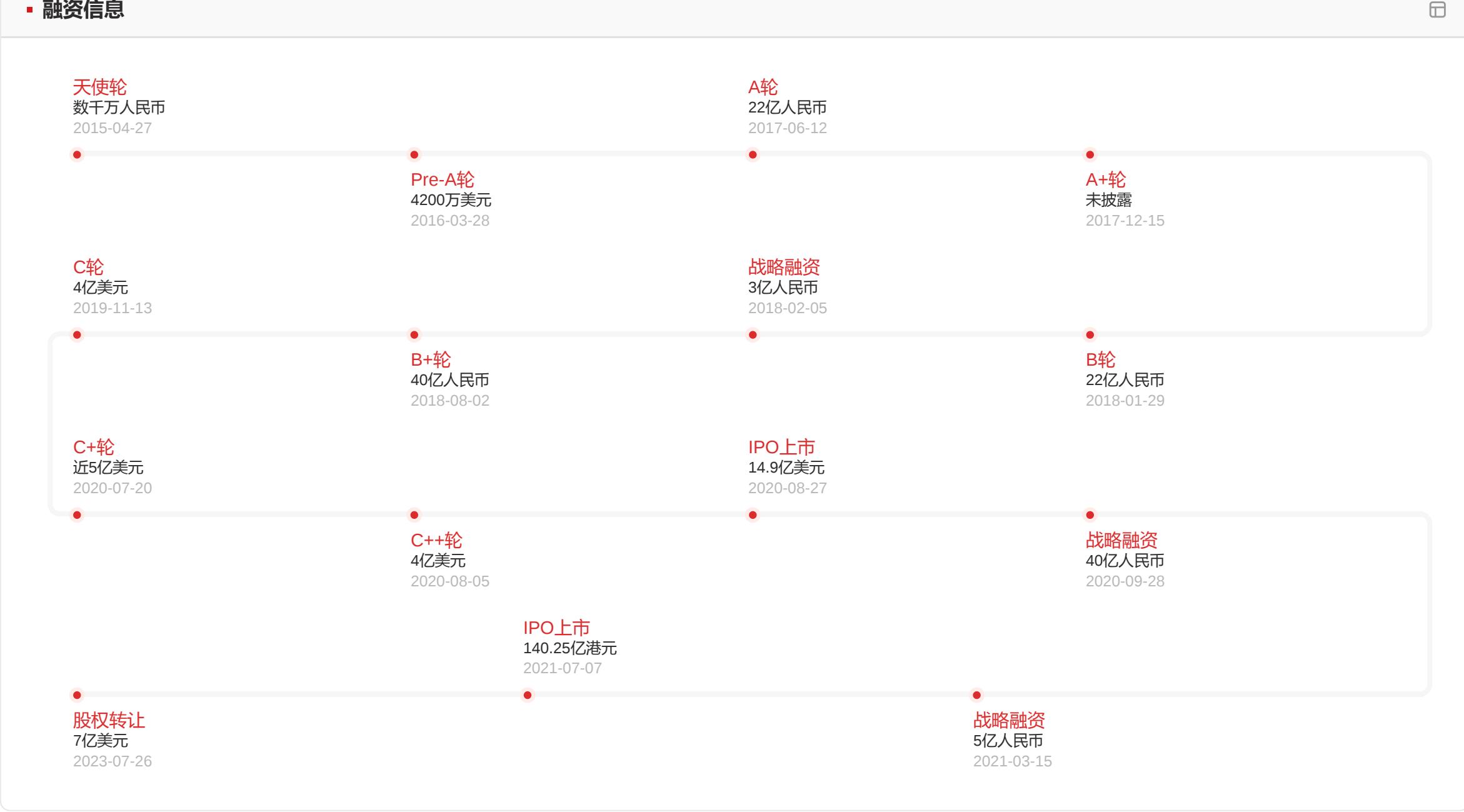Viewport: 1464px width, 812px height.
Task: Click the 天使轮 round title
Action: [100, 87]
